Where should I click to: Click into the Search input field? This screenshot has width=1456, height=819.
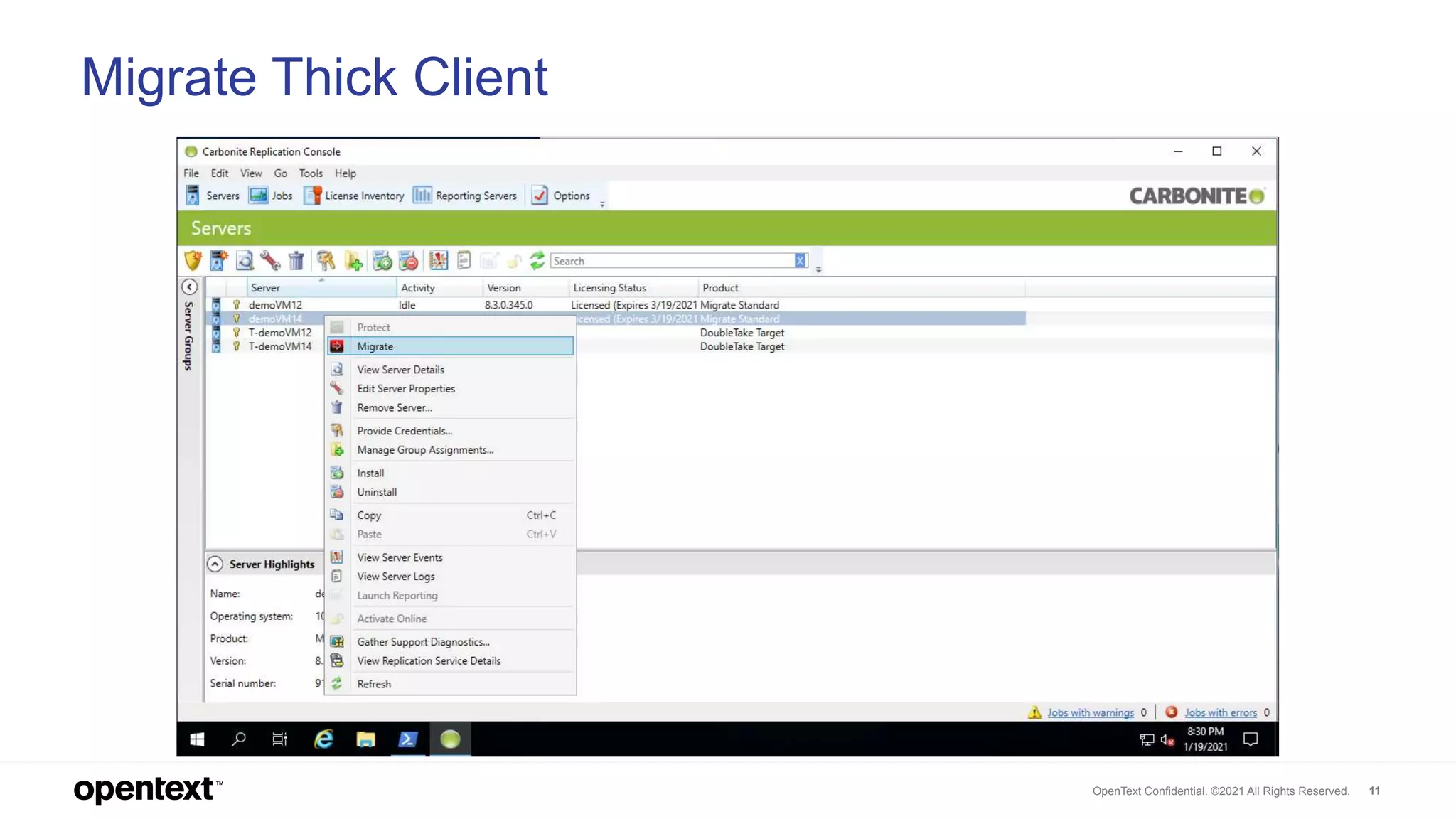pos(672,261)
